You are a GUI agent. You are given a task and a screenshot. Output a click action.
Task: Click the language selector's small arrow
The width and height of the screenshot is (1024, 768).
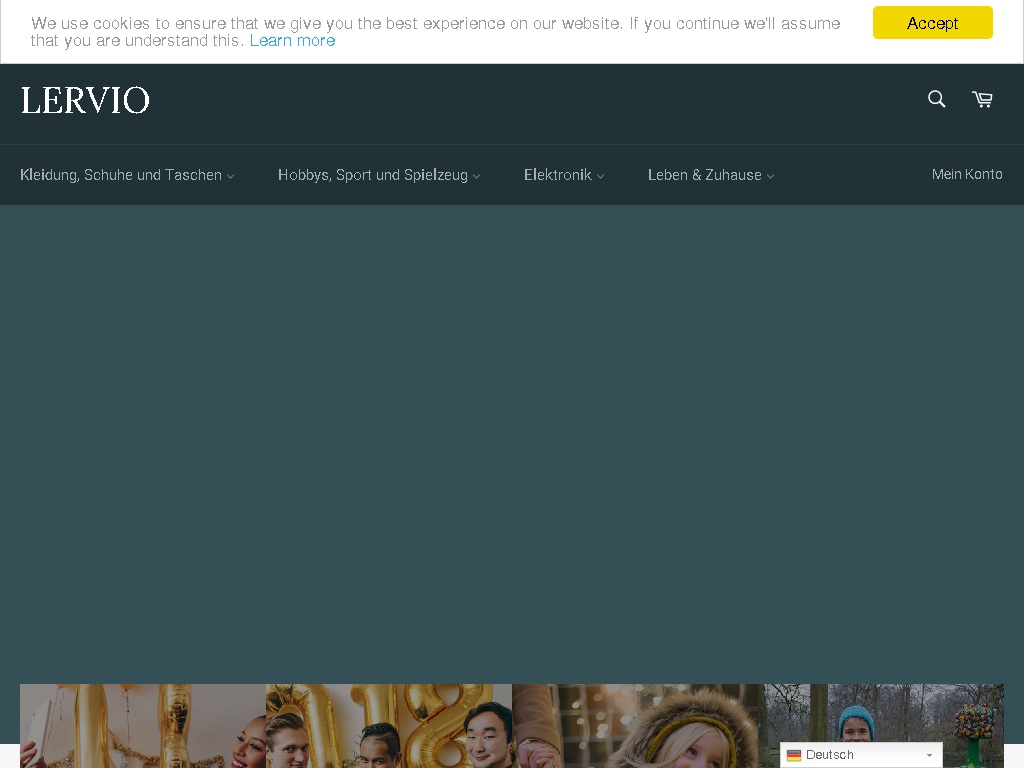click(929, 756)
